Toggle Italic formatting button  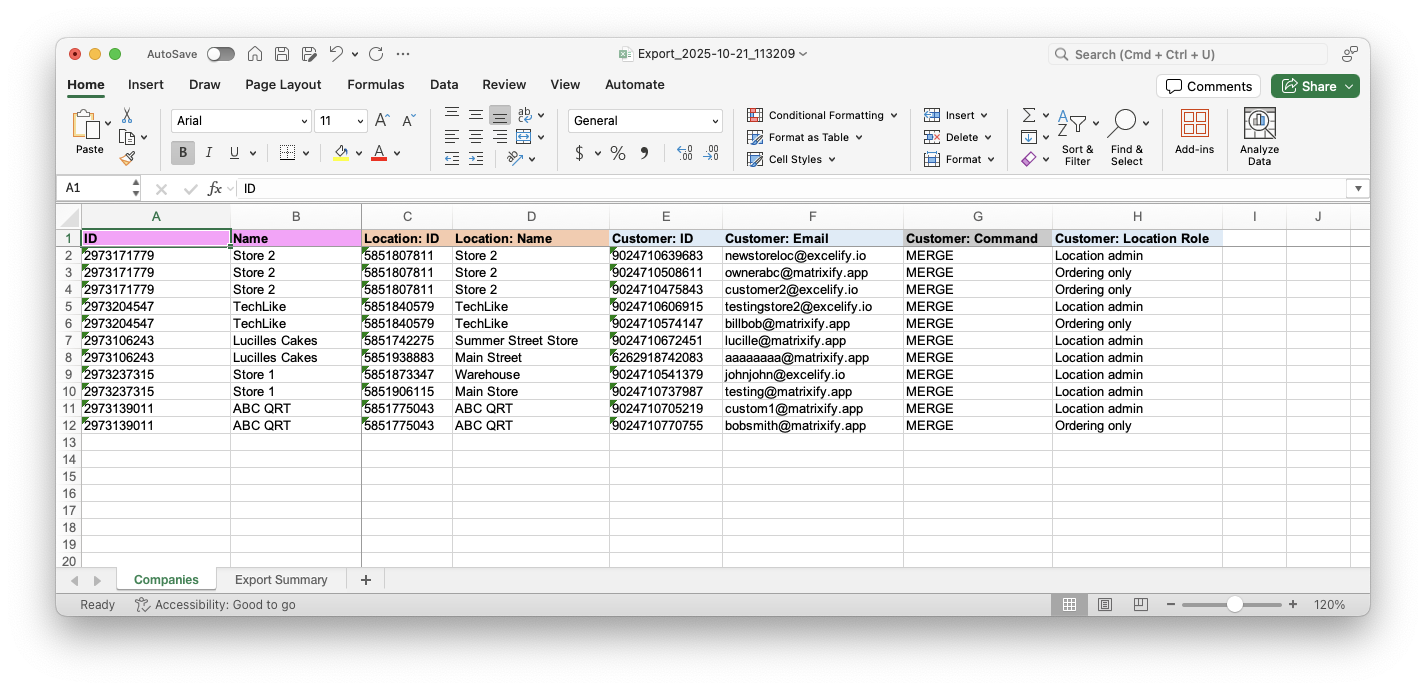click(x=209, y=153)
